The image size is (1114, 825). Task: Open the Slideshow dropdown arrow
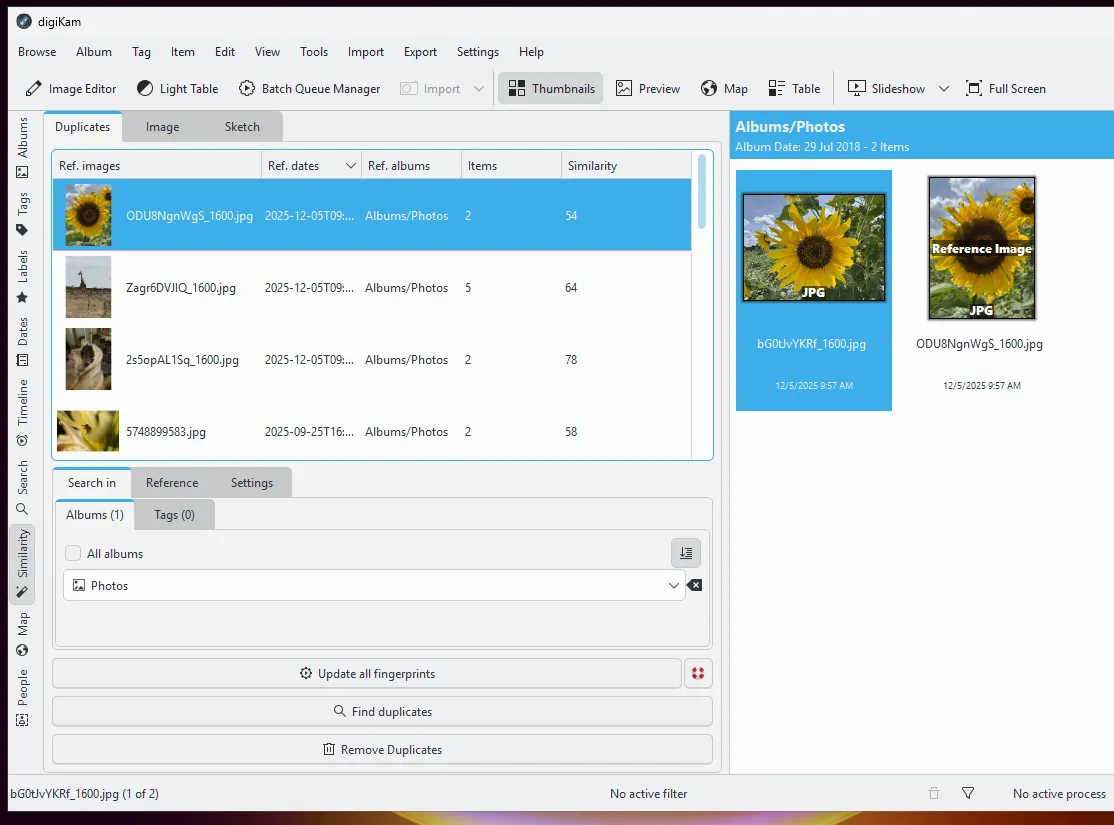[943, 89]
